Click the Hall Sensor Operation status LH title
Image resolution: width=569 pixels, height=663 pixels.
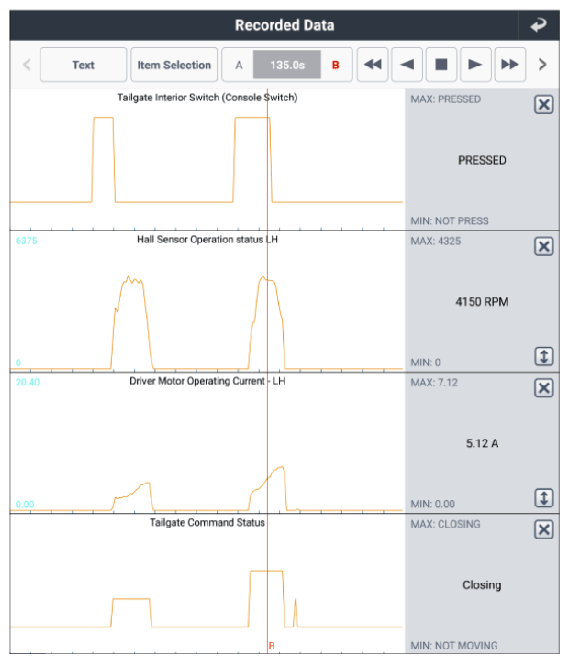point(207,239)
